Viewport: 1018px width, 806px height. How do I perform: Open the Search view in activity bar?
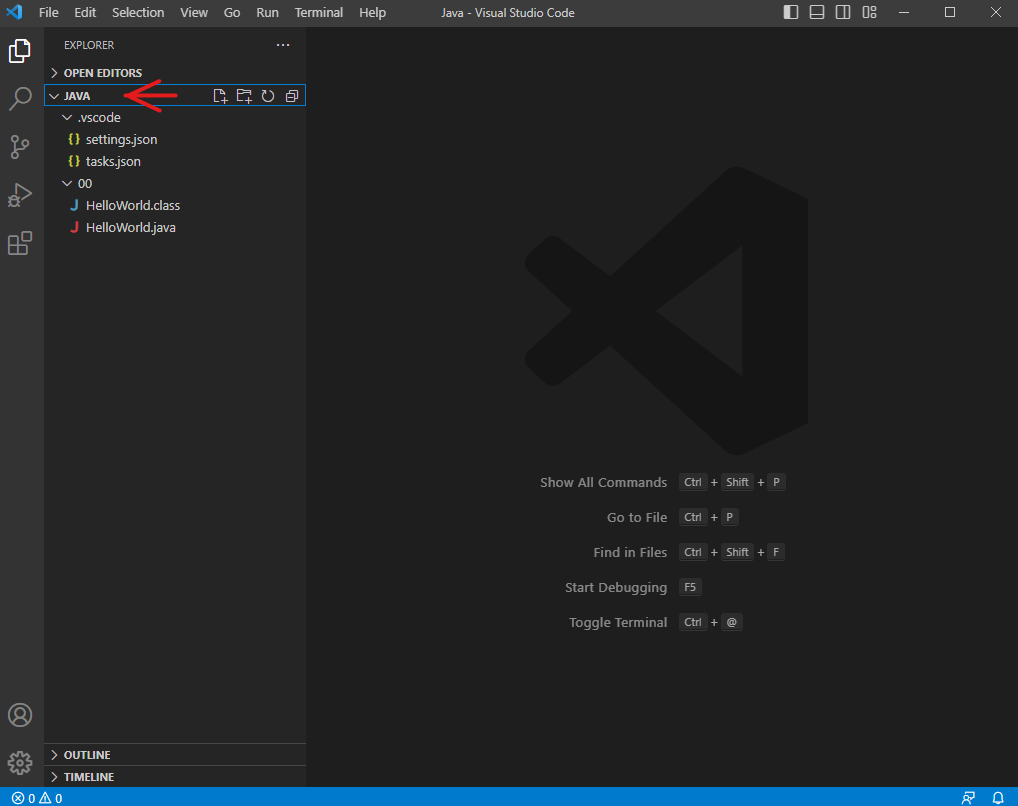(20, 98)
